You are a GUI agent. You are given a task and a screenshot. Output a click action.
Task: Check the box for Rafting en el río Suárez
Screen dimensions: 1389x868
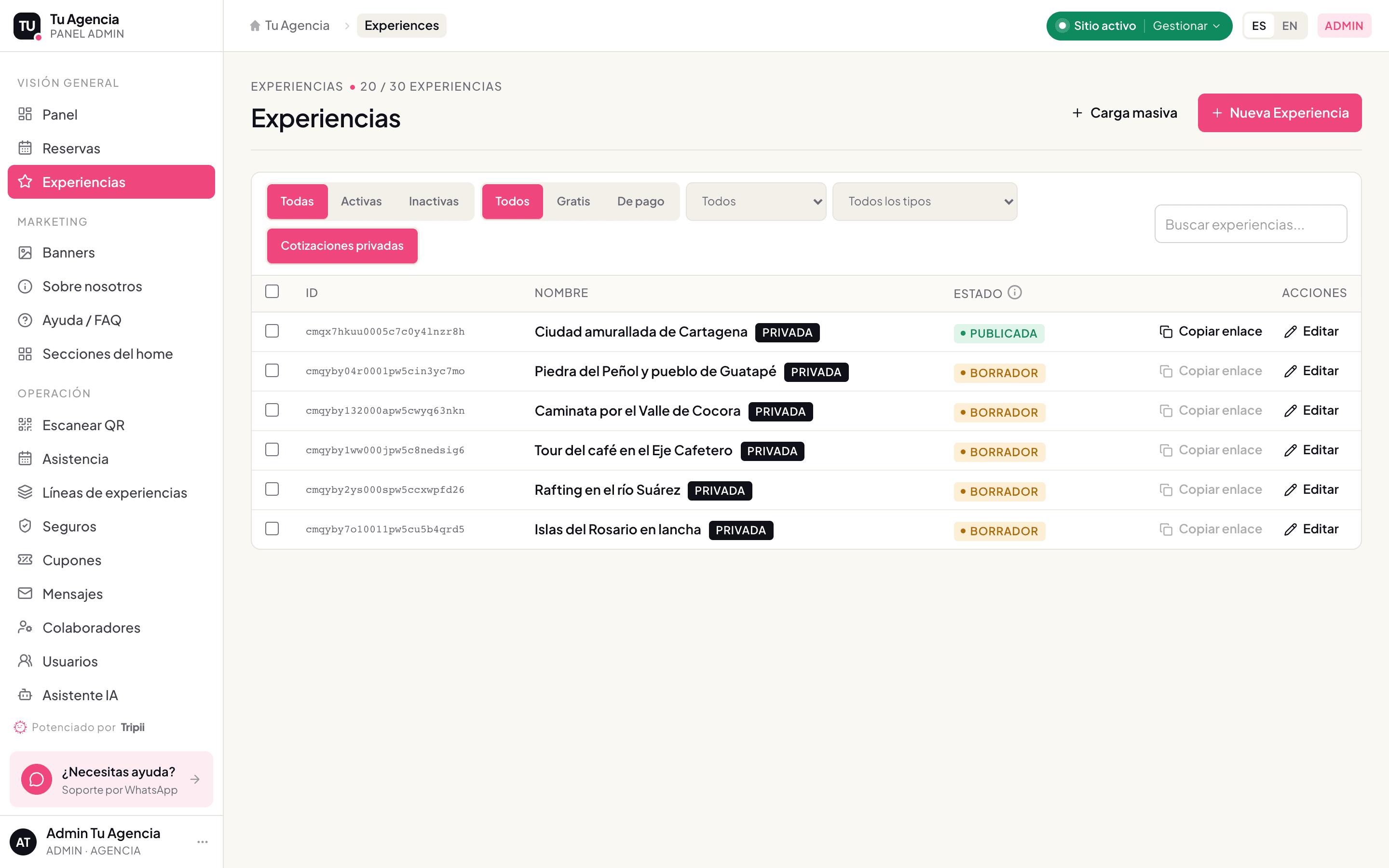click(272, 489)
